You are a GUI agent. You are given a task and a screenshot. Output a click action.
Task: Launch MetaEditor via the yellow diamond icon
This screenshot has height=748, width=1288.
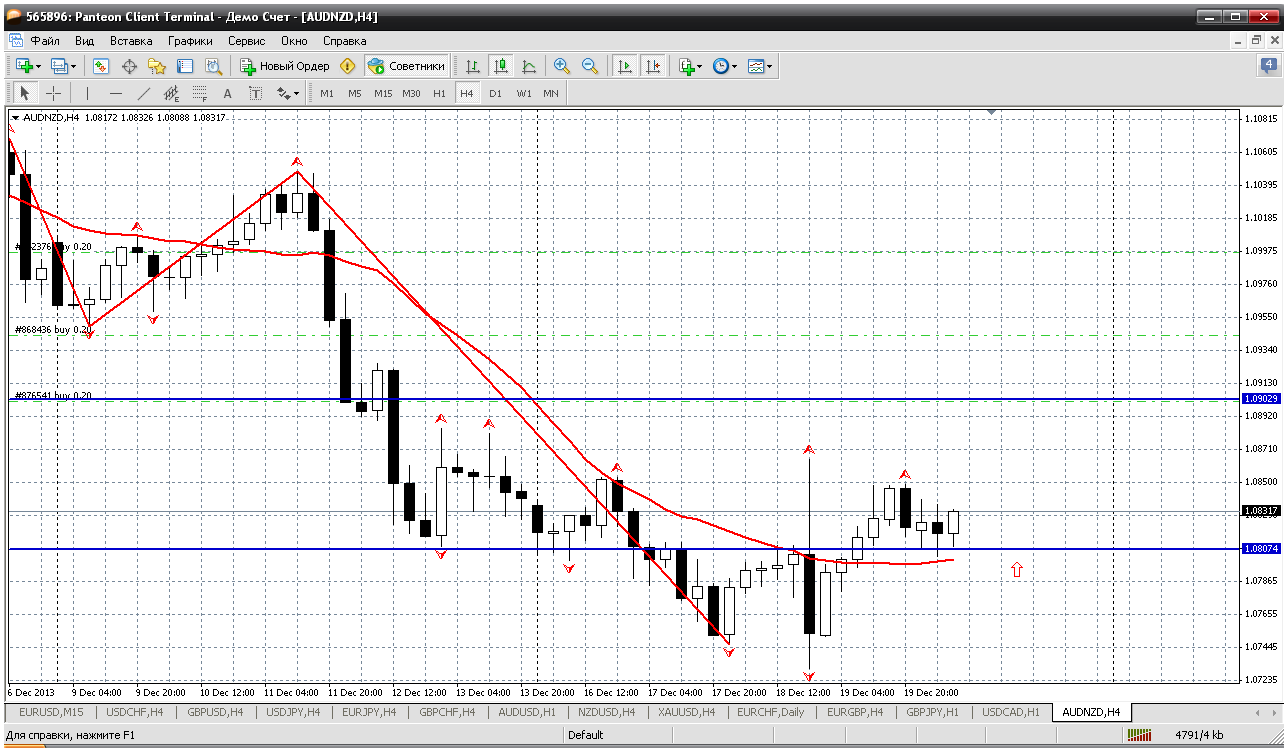tap(347, 66)
